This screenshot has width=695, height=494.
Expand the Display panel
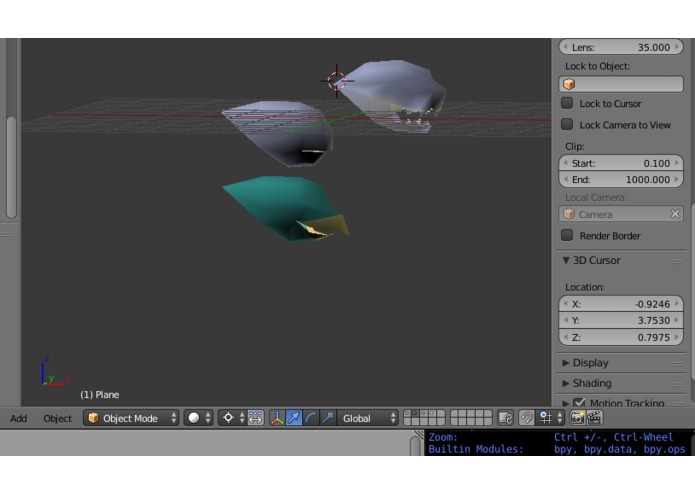coord(566,363)
